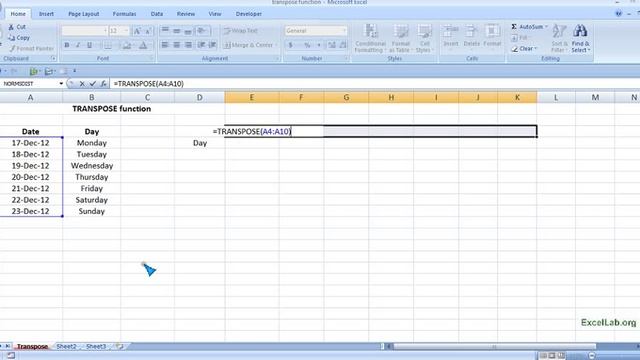Select the cell containing Wednesday
This screenshot has height=360, width=640.
pyautogui.click(x=92, y=166)
